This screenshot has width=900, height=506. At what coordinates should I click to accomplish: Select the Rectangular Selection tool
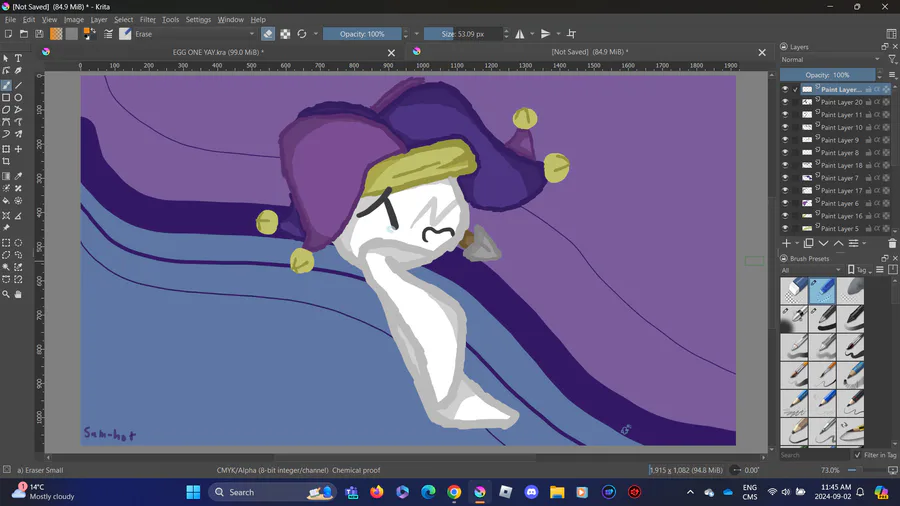pyautogui.click(x=6, y=243)
